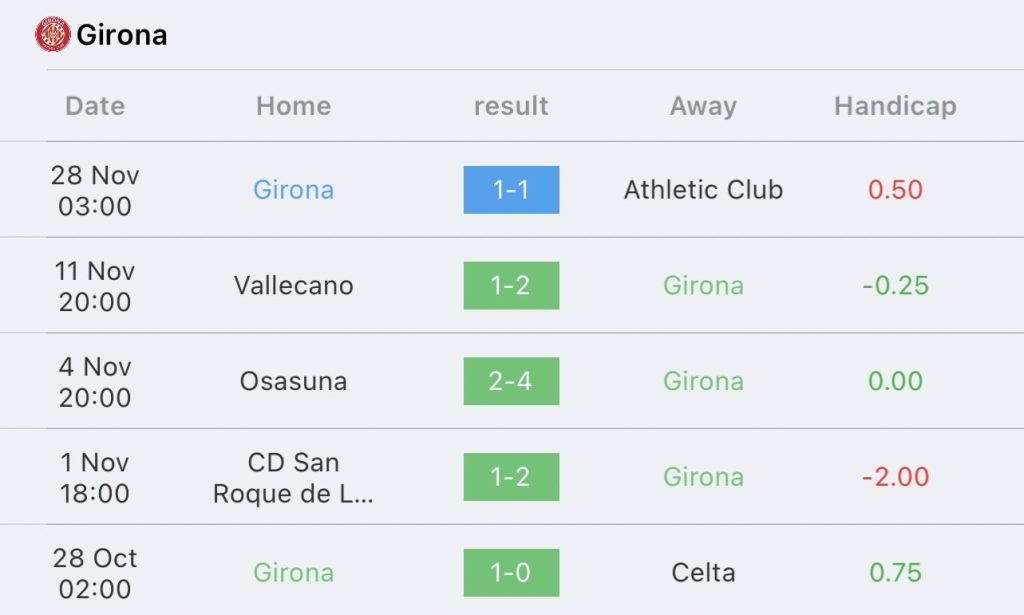This screenshot has height=615, width=1024.
Task: Open the 1-0 result badge
Action: [511, 573]
